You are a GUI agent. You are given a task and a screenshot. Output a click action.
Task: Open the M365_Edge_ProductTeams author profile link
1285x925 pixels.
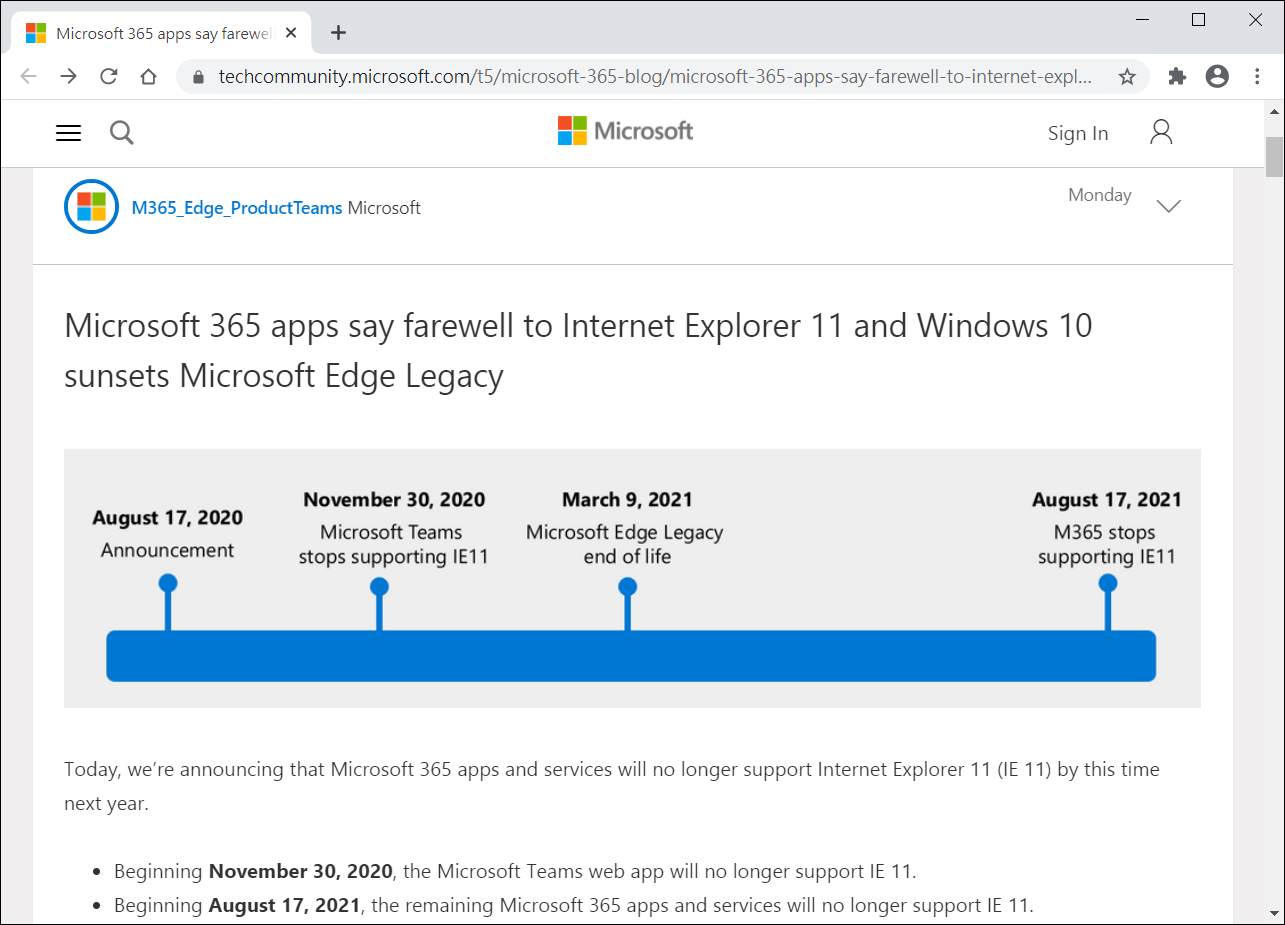(x=237, y=208)
